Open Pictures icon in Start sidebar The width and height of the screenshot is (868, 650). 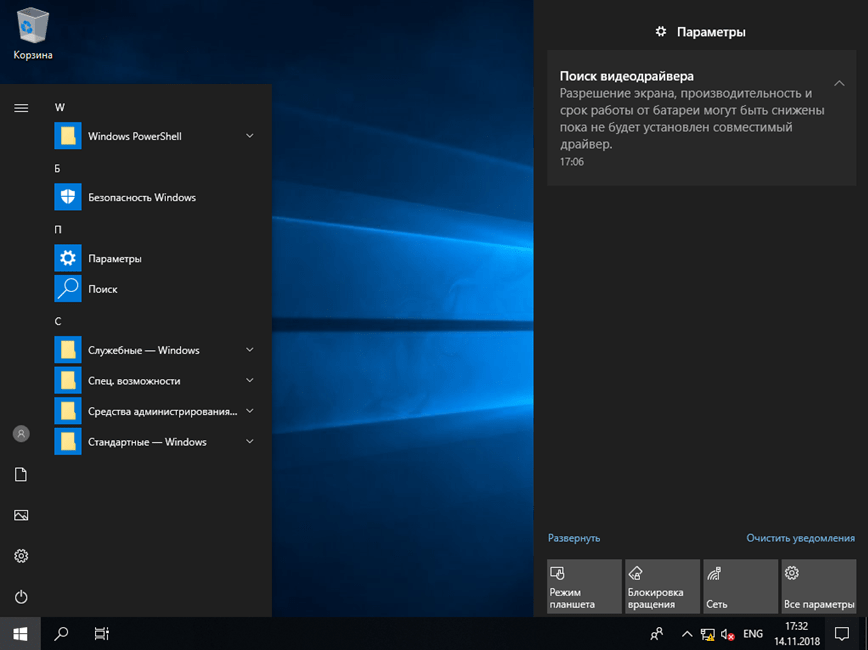pos(21,515)
